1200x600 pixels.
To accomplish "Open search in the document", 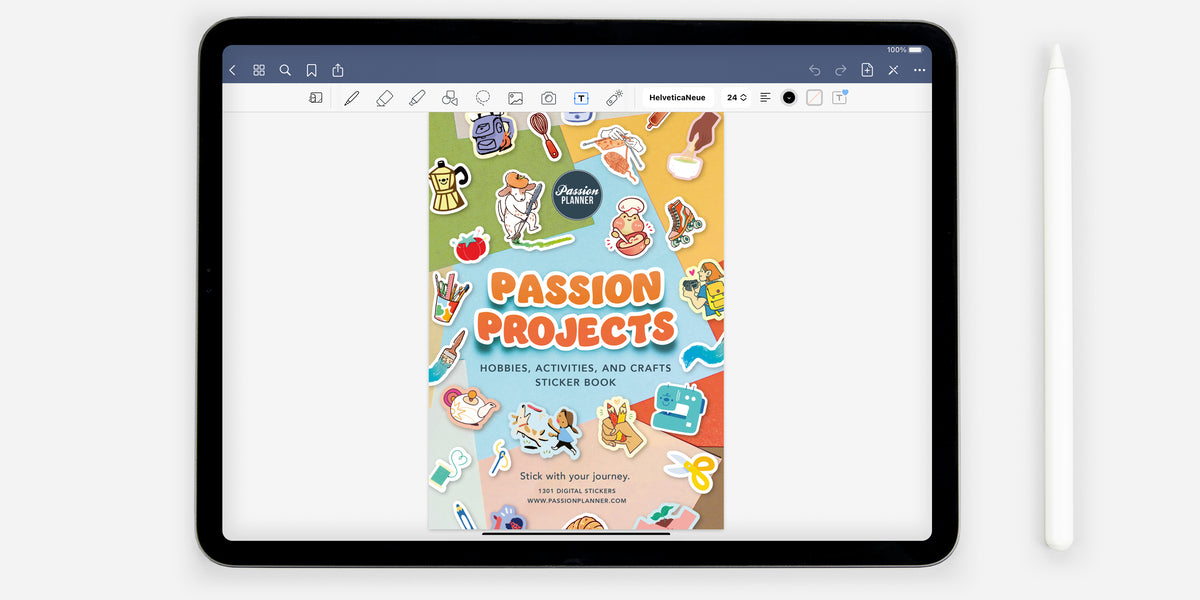I will point(284,70).
